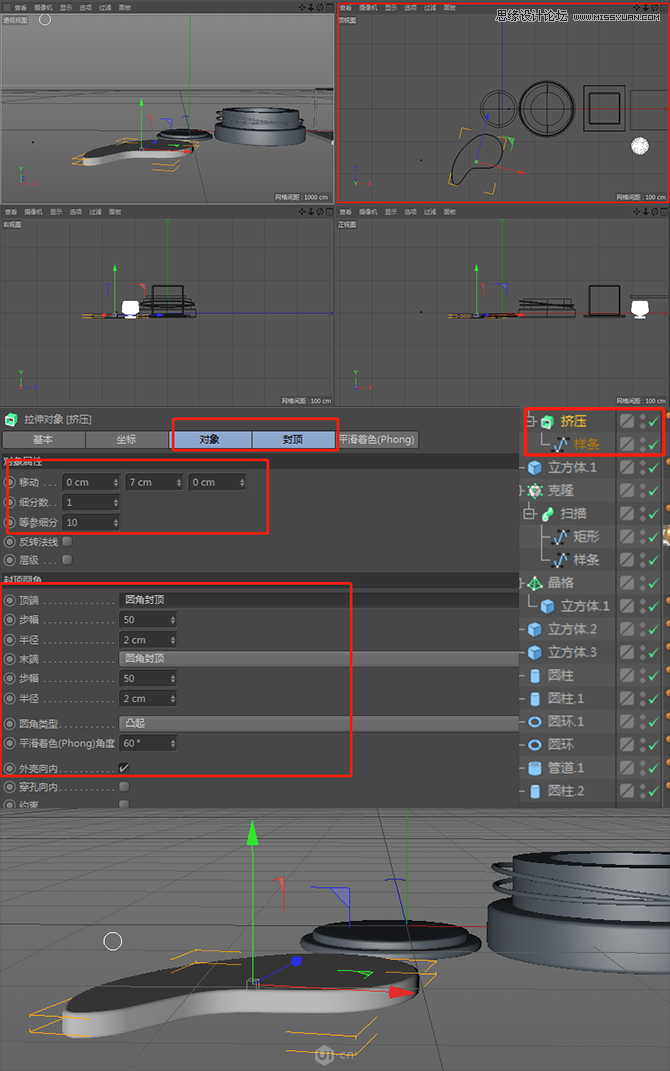Select the 立方体.2 cube icon
This screenshot has height=1071, width=670.
coord(534,629)
